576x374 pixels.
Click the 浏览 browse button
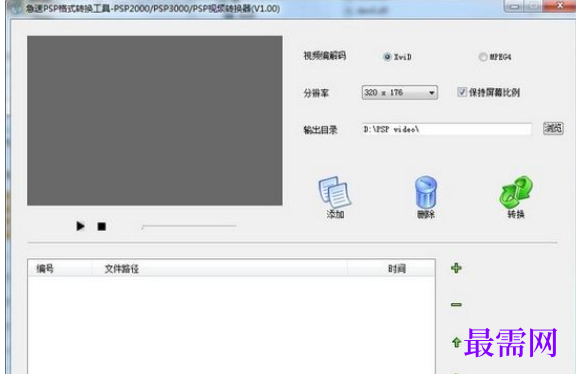553,128
